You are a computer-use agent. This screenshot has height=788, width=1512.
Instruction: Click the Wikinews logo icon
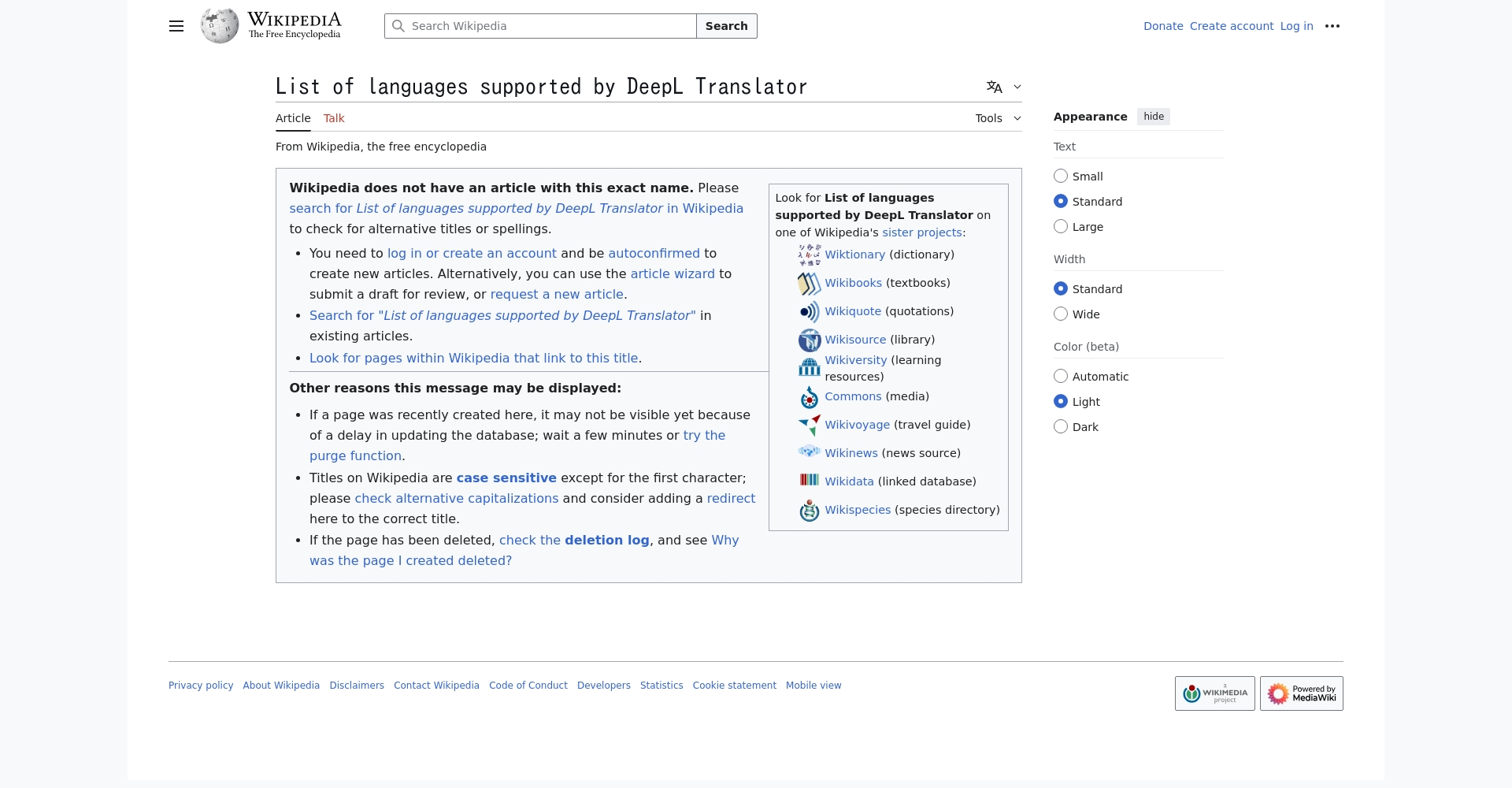[x=810, y=452]
